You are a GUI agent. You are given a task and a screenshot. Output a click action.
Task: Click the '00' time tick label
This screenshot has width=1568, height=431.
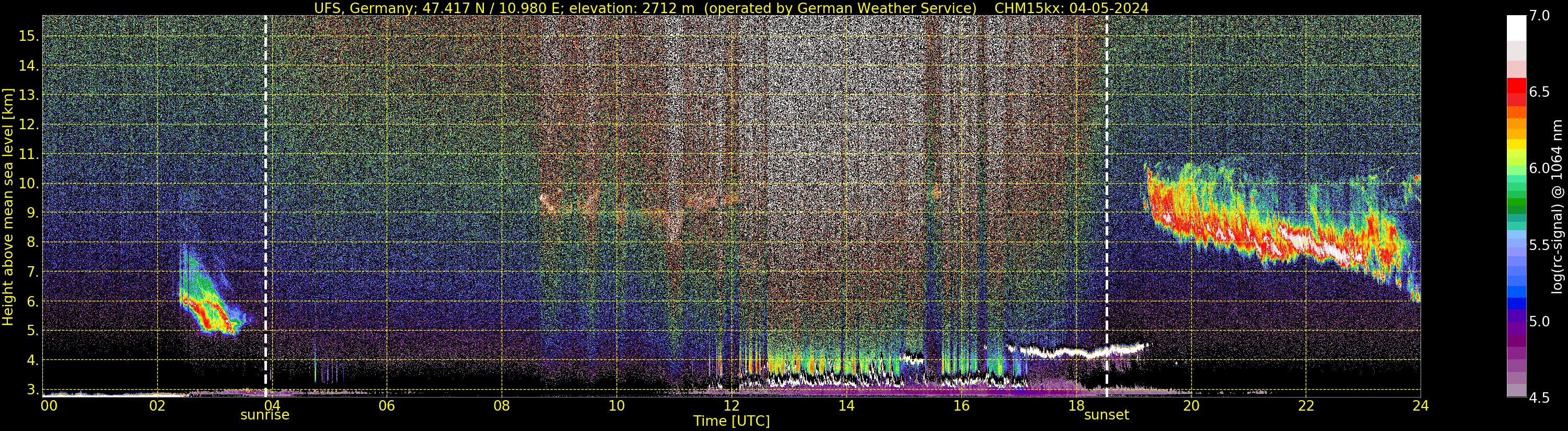[48, 406]
